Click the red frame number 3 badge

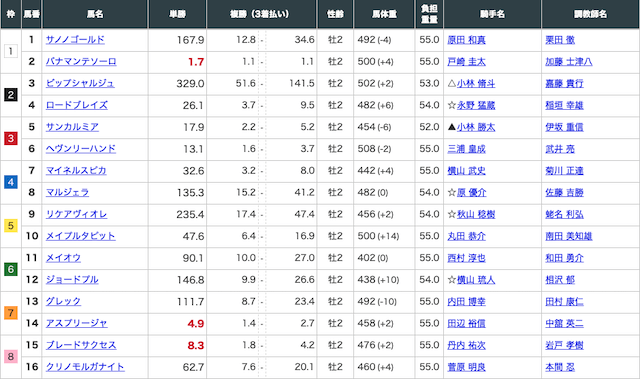[11, 138]
